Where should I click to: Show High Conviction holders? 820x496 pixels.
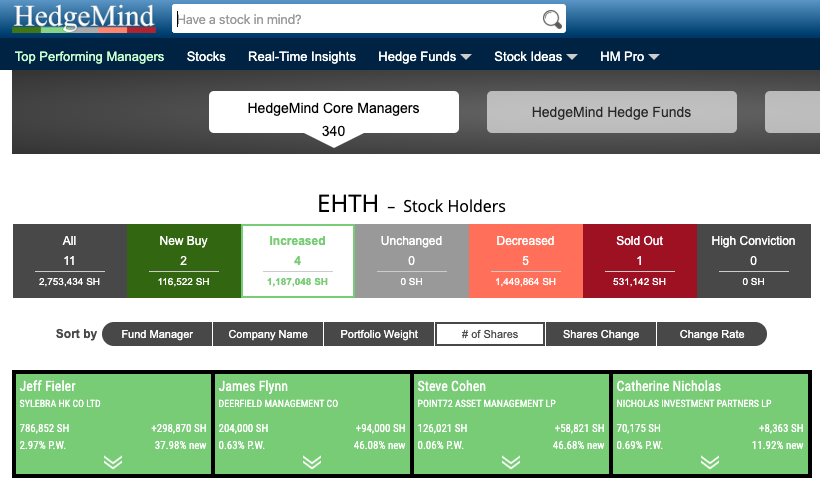(754, 261)
